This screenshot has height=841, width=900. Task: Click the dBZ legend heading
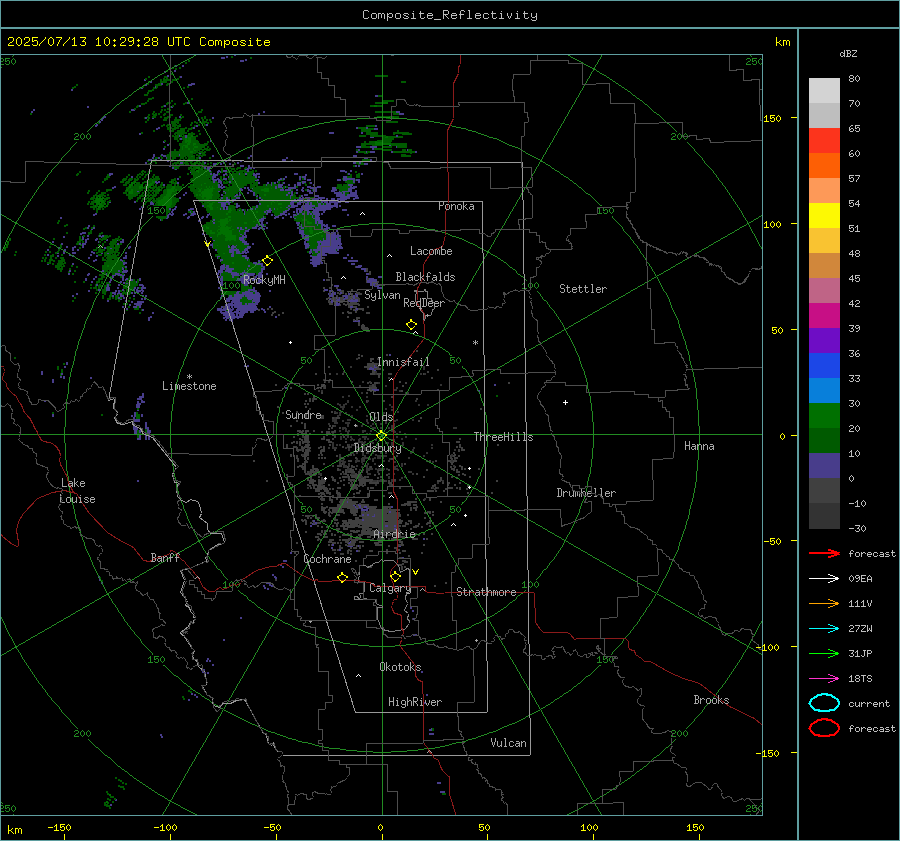point(848,54)
